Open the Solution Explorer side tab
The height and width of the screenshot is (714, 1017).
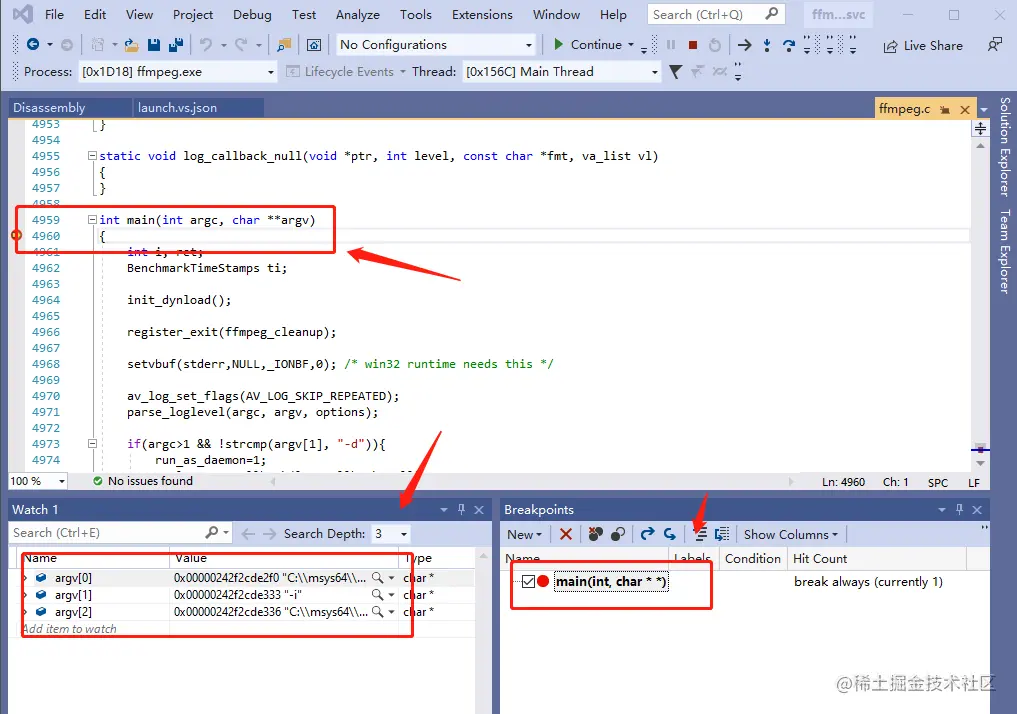pos(1005,147)
